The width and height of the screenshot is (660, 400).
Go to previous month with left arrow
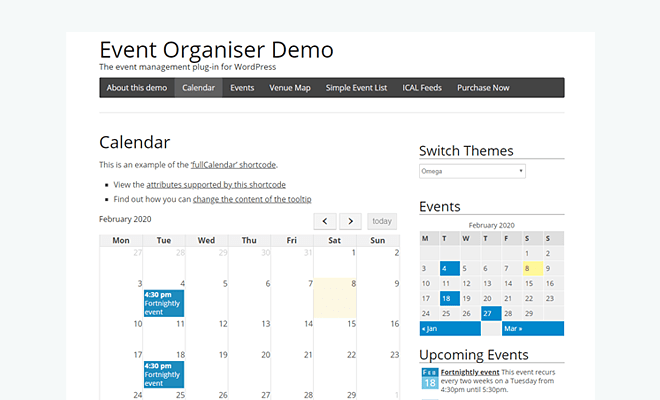[x=325, y=221]
